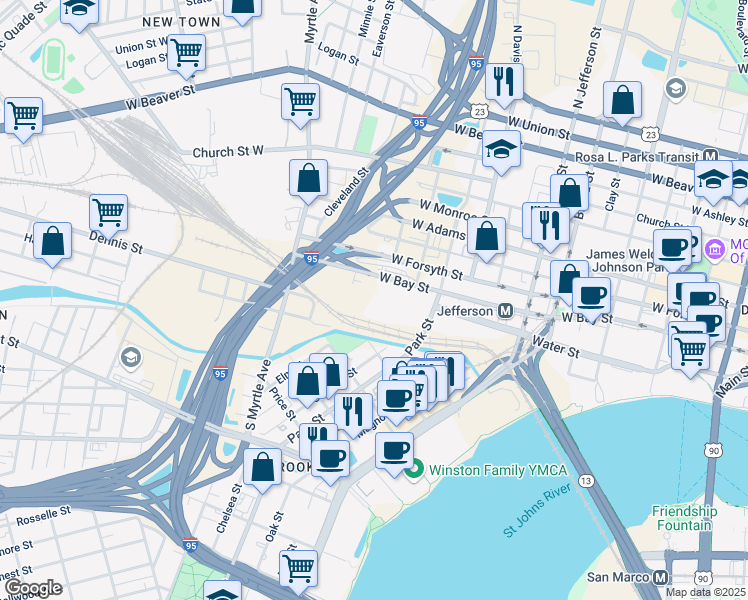This screenshot has height=600, width=748.
Task: Click the restaurant marker near Park St
Action: (353, 413)
